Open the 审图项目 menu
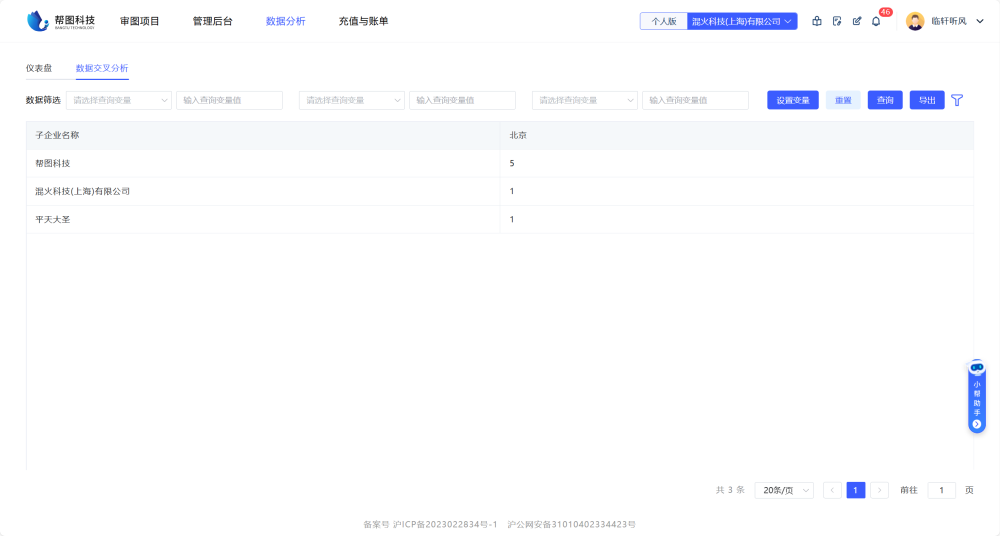 point(140,21)
